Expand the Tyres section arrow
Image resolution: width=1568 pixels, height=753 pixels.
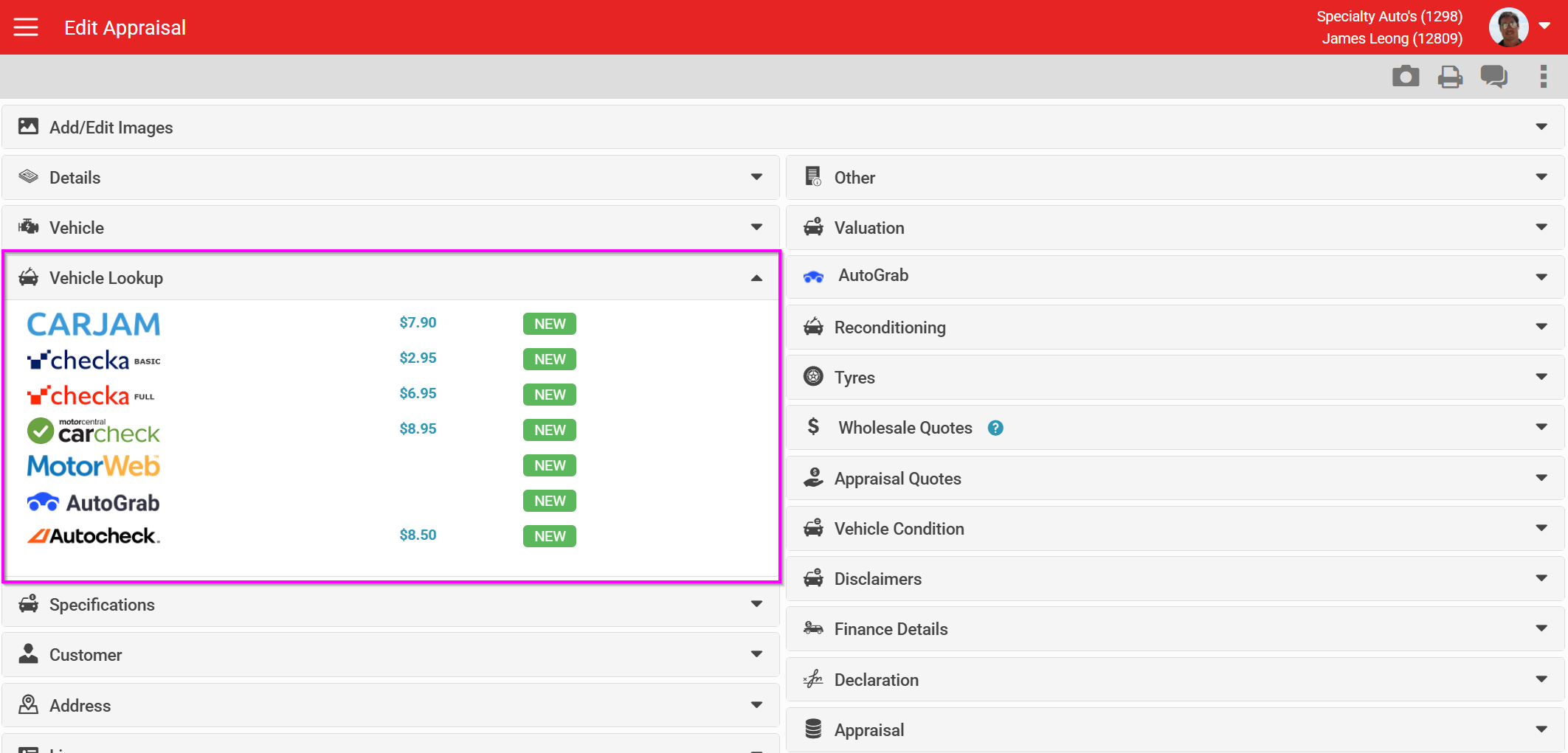click(x=1541, y=377)
